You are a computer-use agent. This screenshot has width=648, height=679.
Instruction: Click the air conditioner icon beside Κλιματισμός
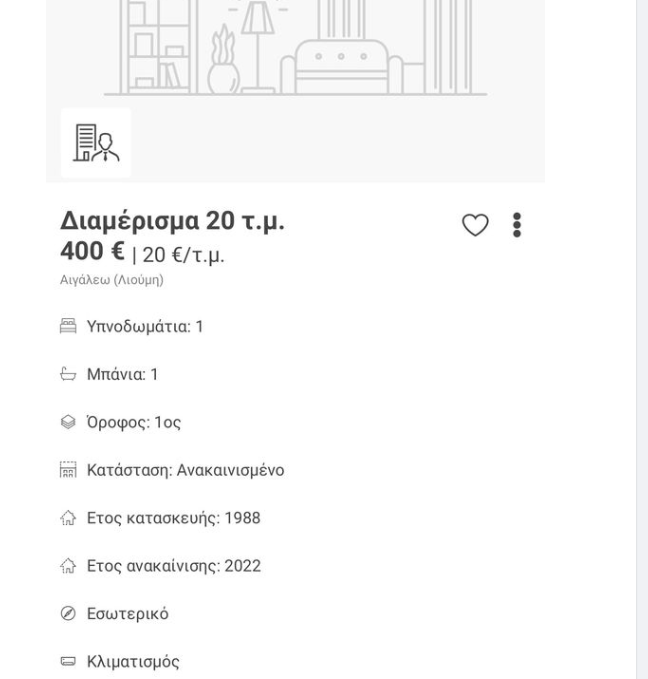[68, 661]
